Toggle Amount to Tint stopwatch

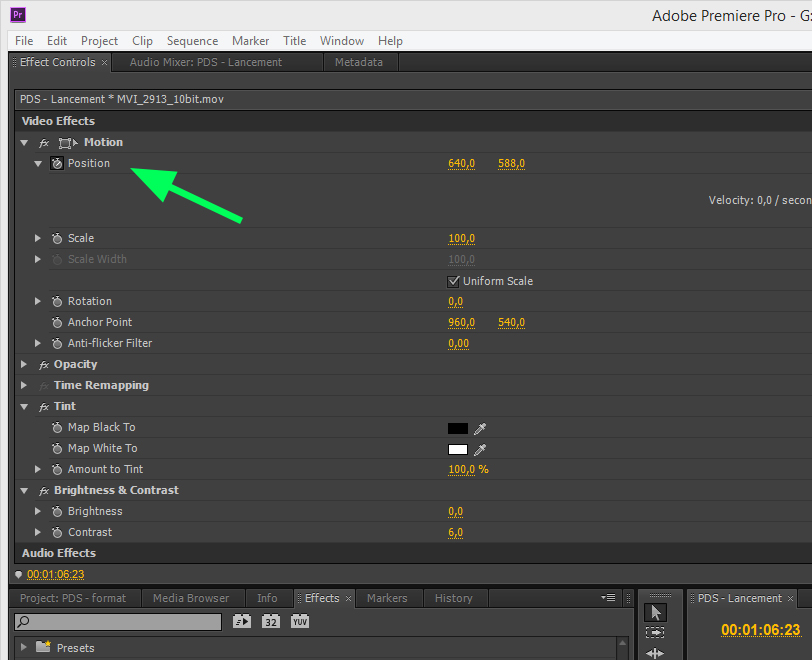tap(57, 469)
